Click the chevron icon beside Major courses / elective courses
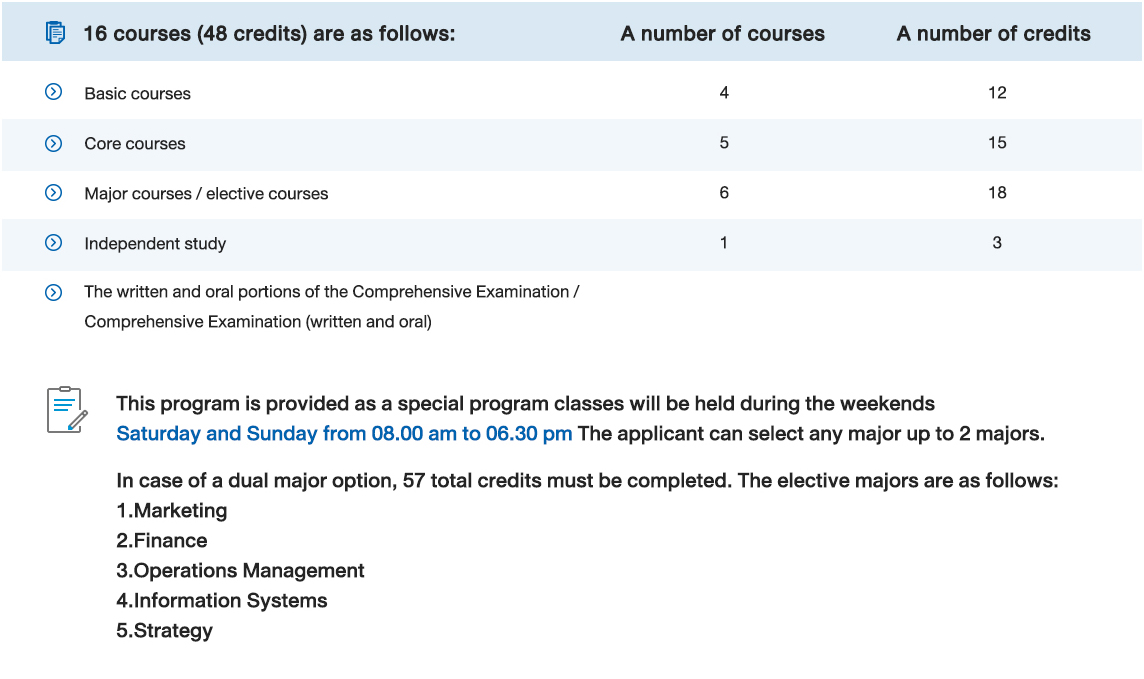This screenshot has height=679, width=1144. [54, 193]
